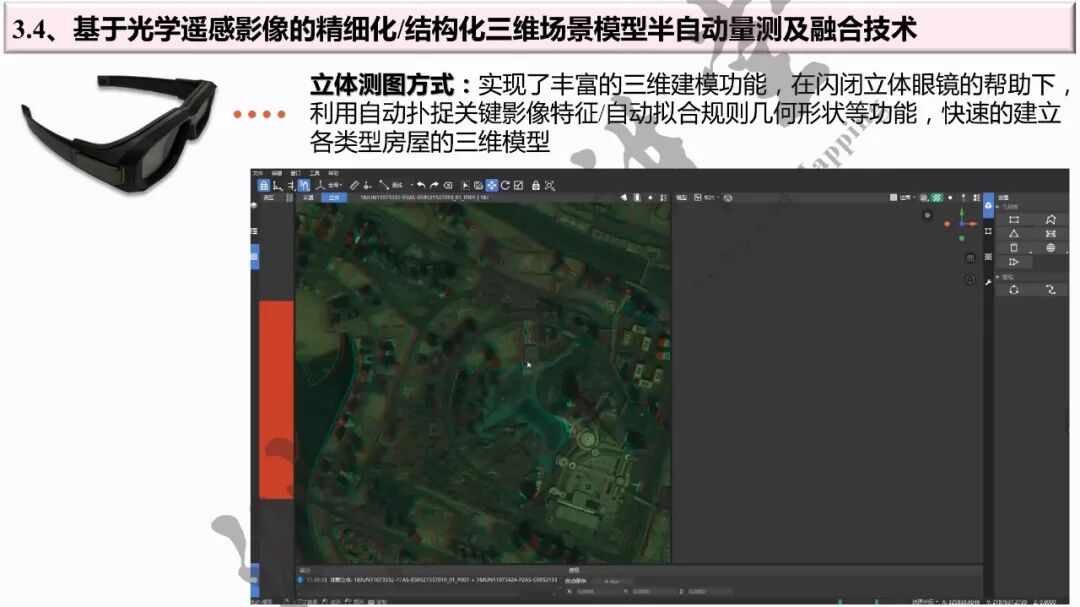
Task: Toggle the up-arrow icon in viewport header
Action: (963, 198)
